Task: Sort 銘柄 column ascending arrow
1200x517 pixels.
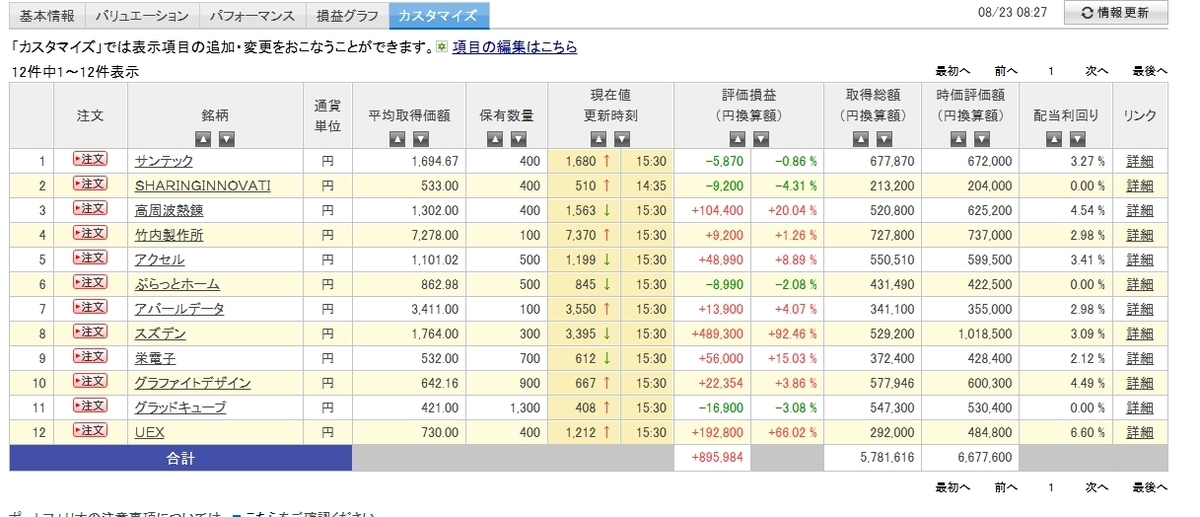Action: tap(203, 139)
